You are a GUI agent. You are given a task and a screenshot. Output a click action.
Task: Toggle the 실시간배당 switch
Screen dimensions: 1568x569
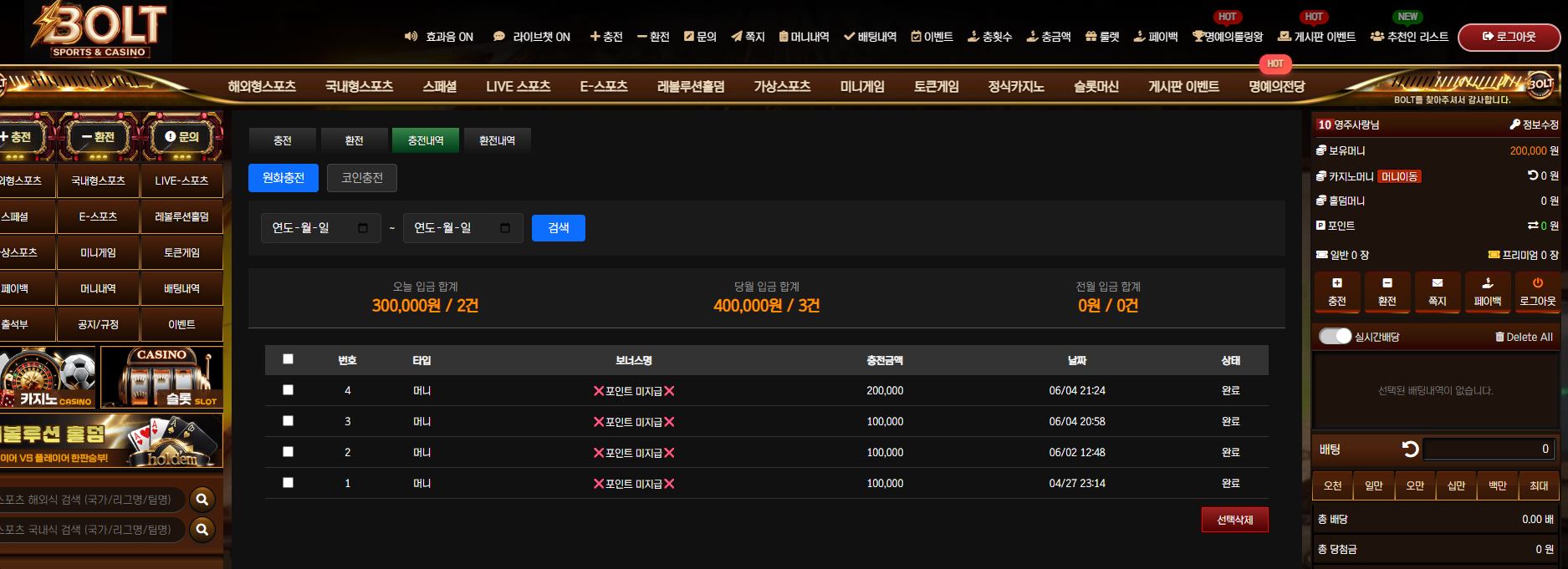[x=1335, y=336]
